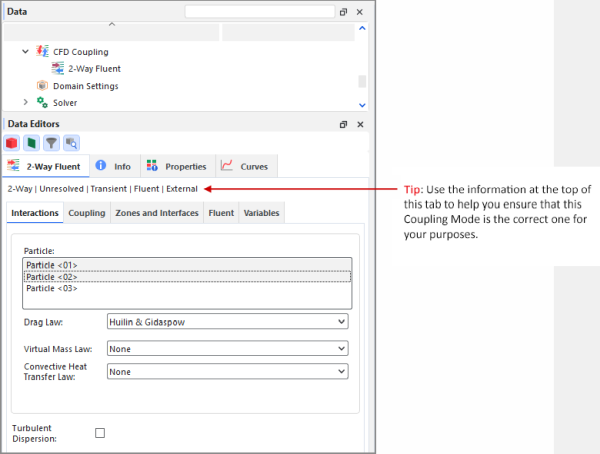Screen dimensions: 600x454
Task: Switch to the 2-Way Fluent editor tab
Action: pos(46,166)
